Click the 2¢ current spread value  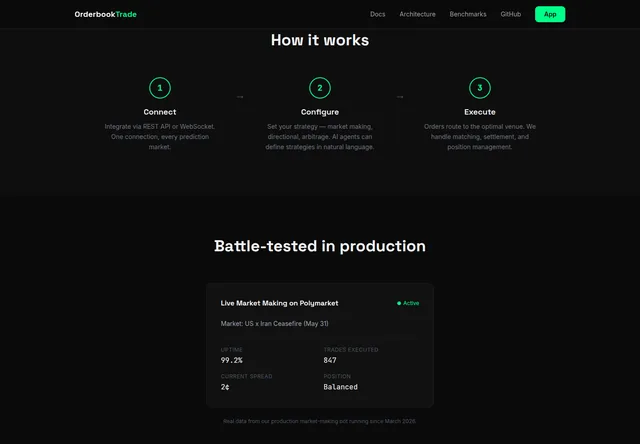pyautogui.click(x=225, y=387)
